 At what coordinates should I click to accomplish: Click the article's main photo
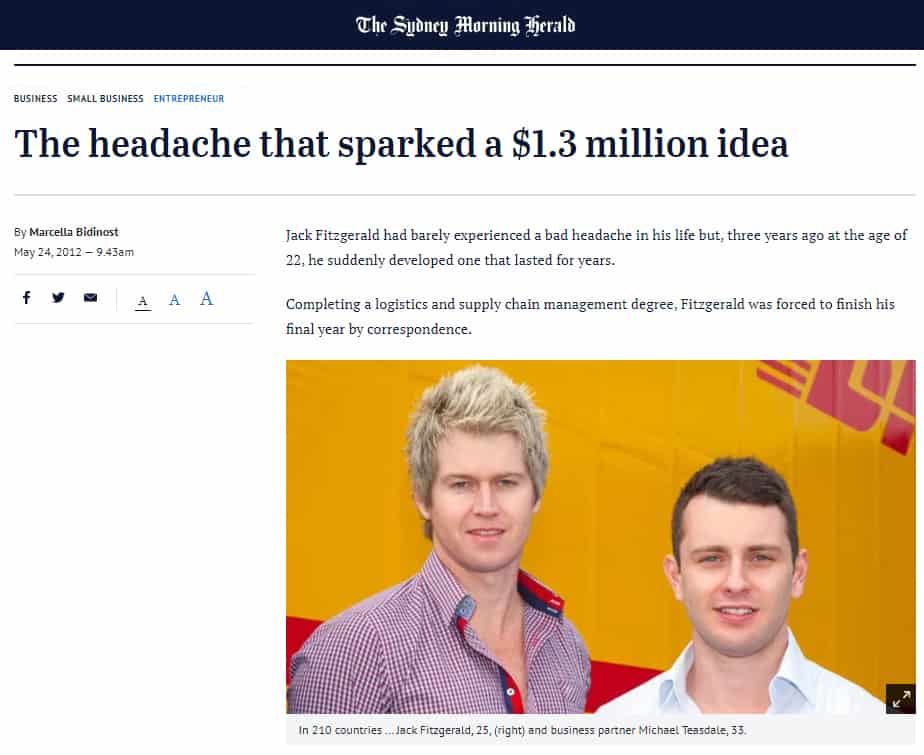(x=600, y=537)
